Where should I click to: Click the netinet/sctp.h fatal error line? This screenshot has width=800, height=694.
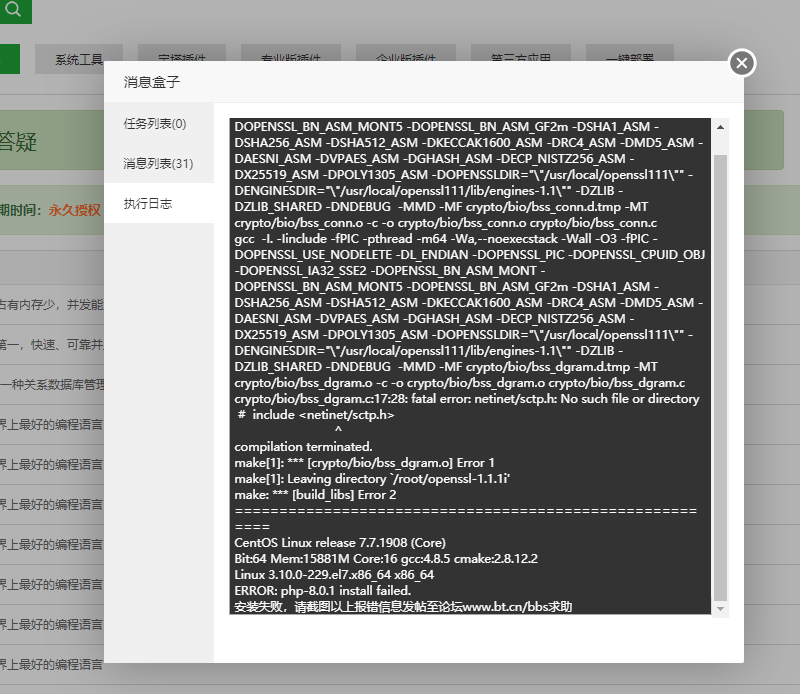tap(466, 399)
